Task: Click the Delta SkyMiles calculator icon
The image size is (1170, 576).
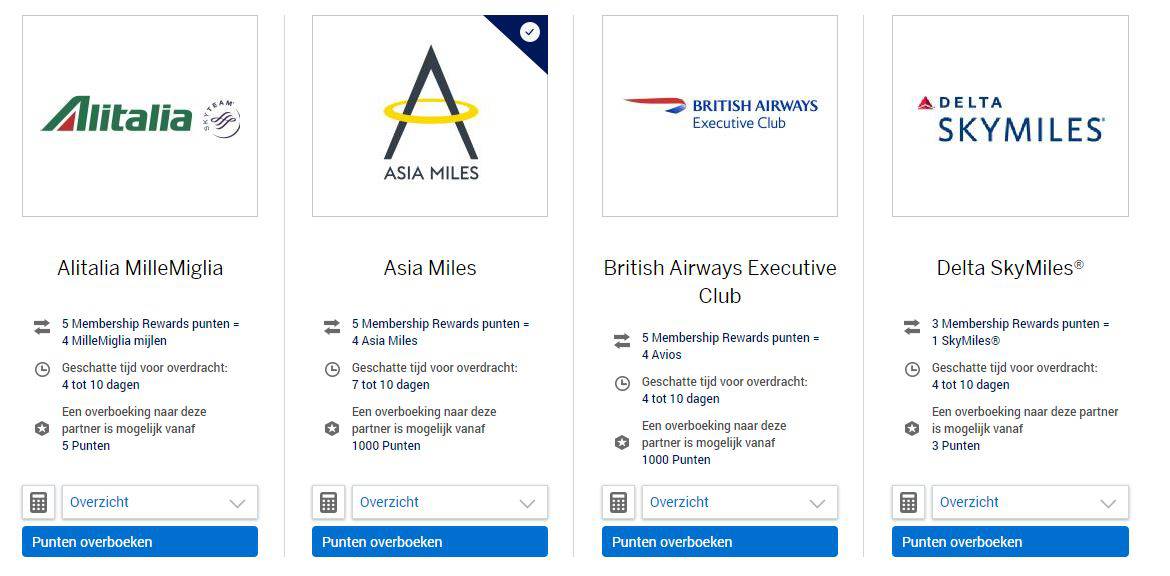Action: pos(909,502)
